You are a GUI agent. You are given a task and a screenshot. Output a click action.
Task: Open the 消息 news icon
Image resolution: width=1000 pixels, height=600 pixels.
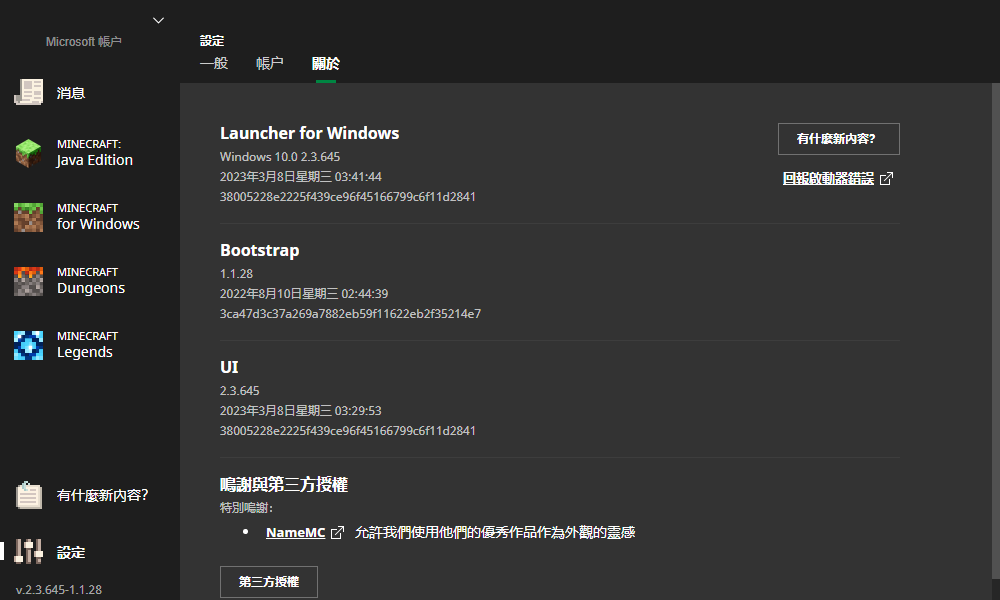29,92
